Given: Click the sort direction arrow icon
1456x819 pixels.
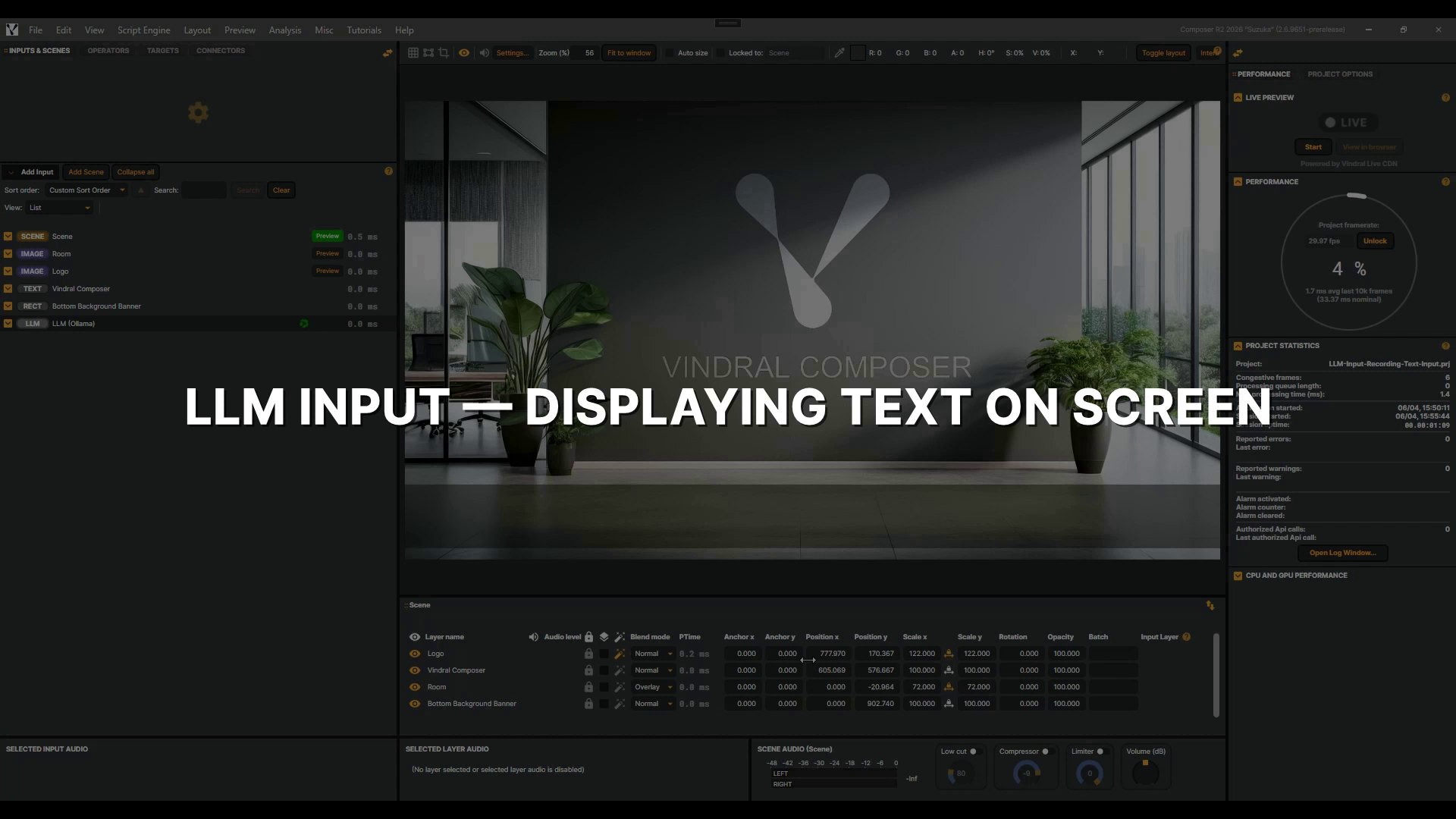Looking at the screenshot, I should [x=140, y=190].
